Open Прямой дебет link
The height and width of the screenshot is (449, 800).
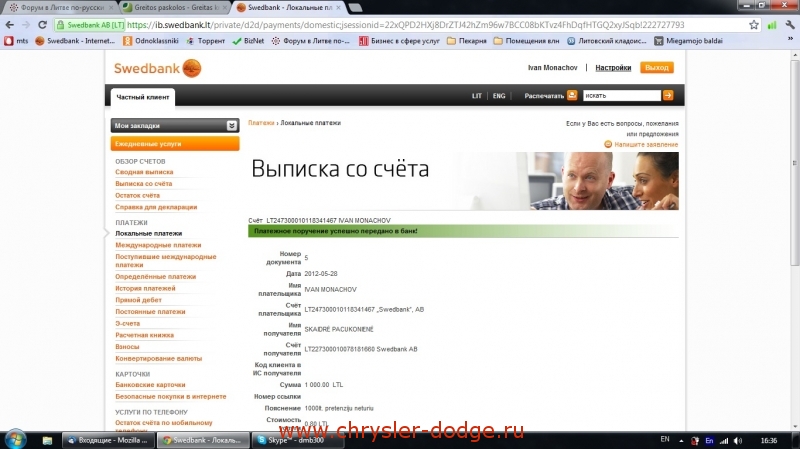pos(138,300)
